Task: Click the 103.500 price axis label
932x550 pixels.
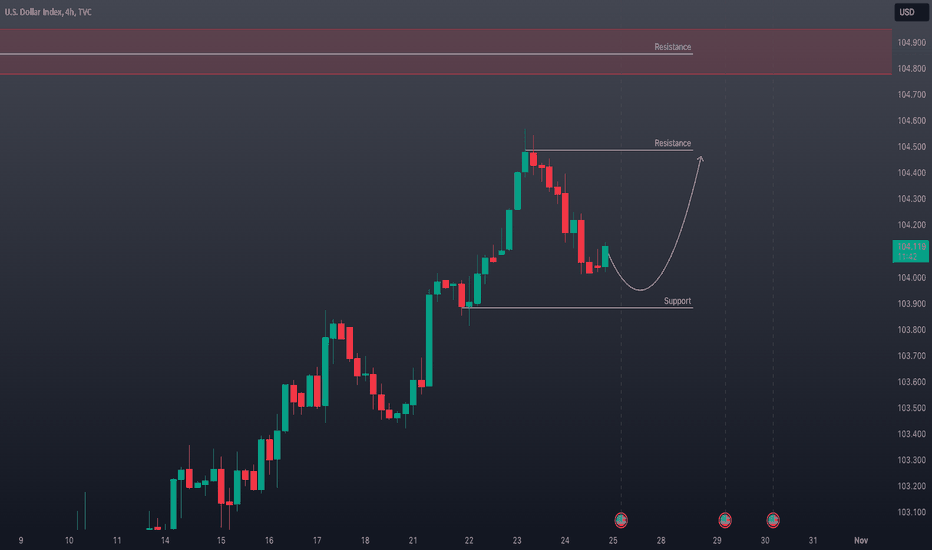Action: (911, 408)
